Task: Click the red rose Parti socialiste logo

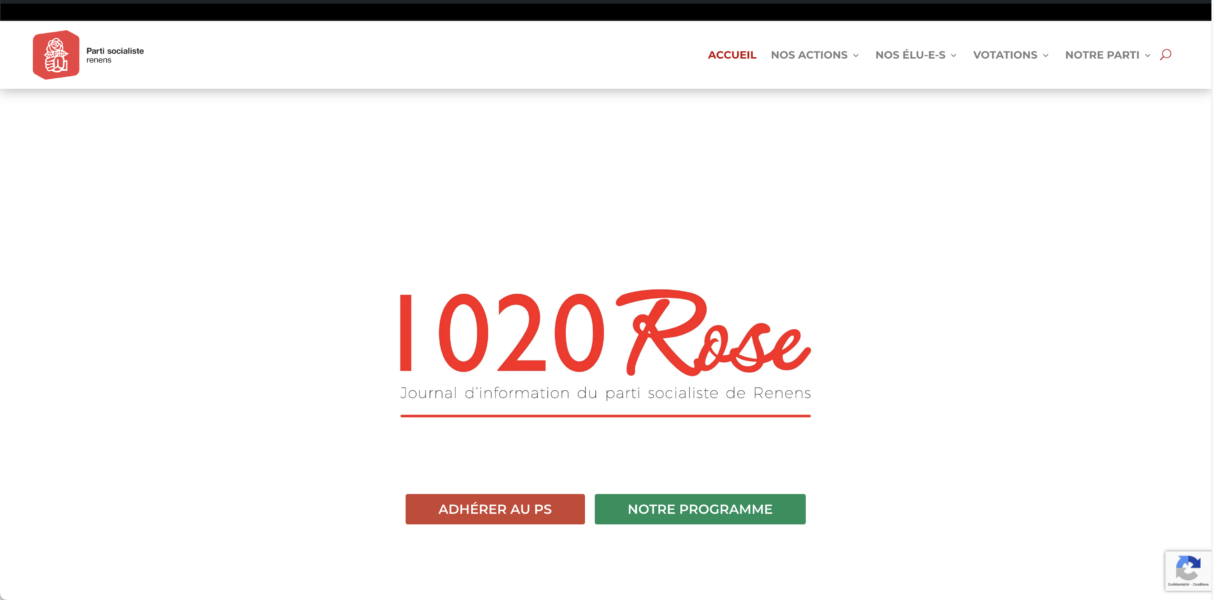Action: pyautogui.click(x=56, y=55)
